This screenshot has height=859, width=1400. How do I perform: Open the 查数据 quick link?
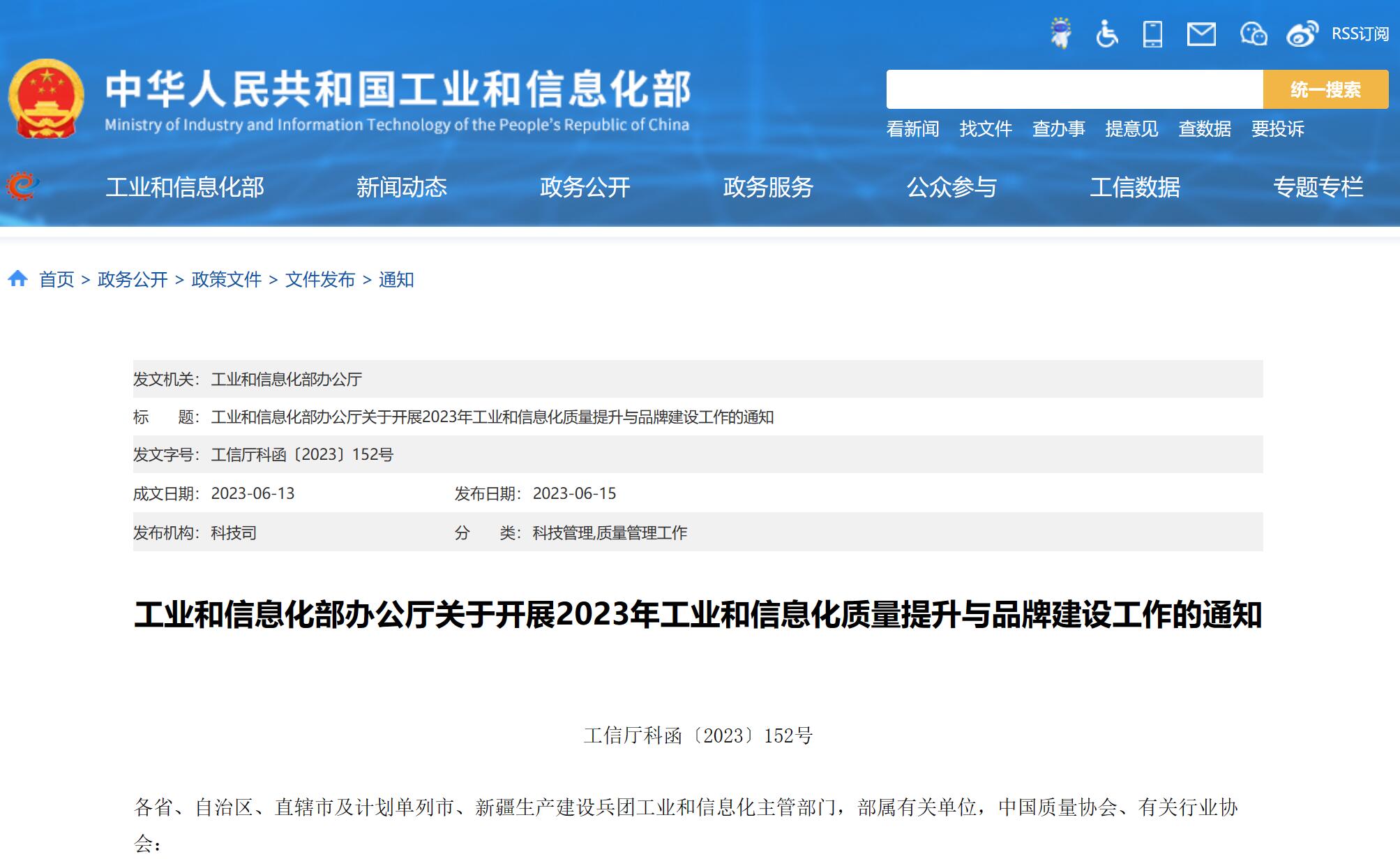pos(1205,129)
